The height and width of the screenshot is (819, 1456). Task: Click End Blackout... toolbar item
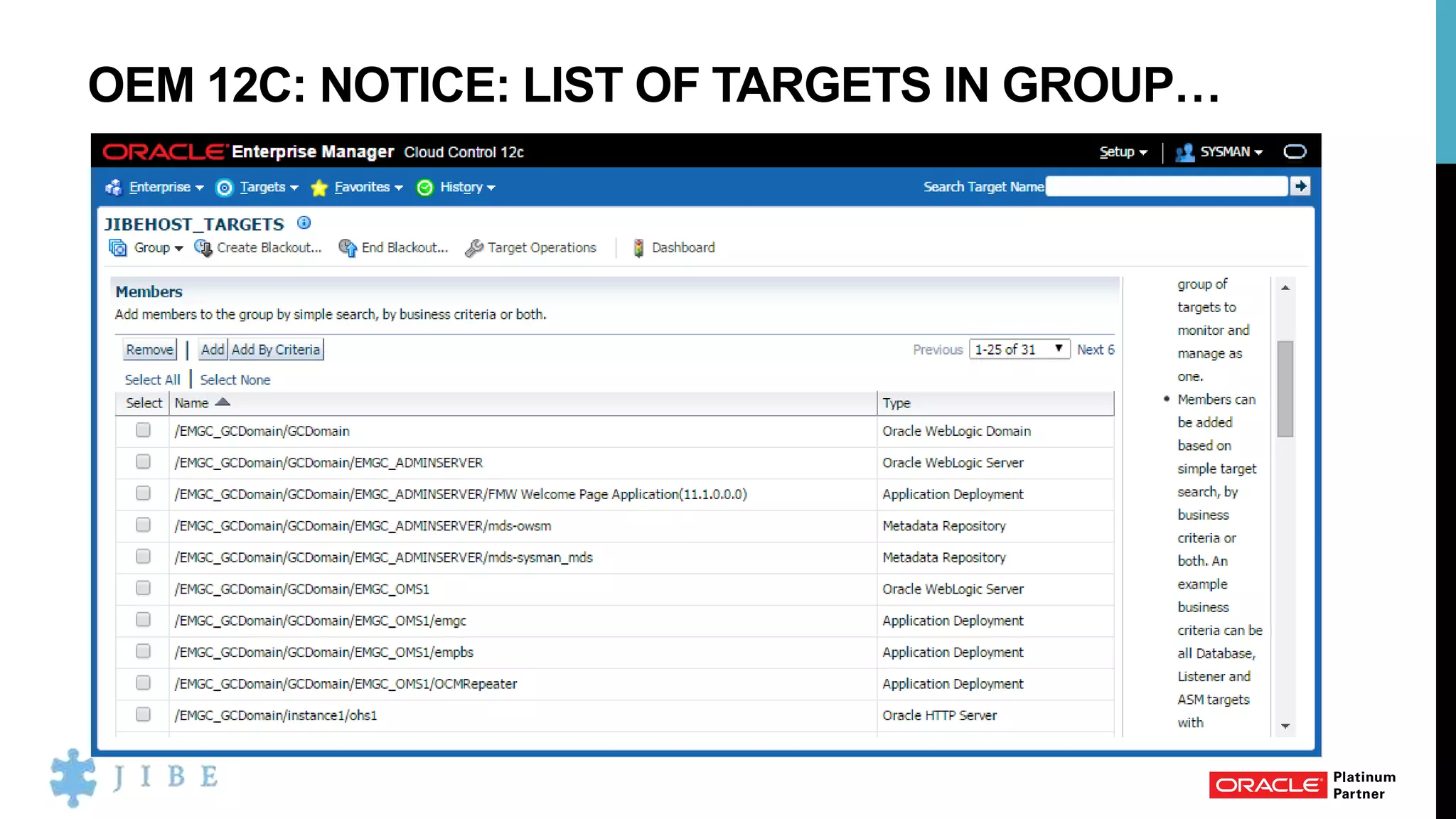405,247
